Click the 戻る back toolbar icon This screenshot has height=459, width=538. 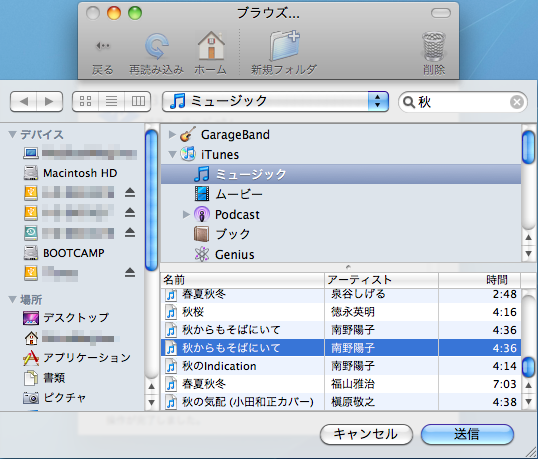point(102,45)
